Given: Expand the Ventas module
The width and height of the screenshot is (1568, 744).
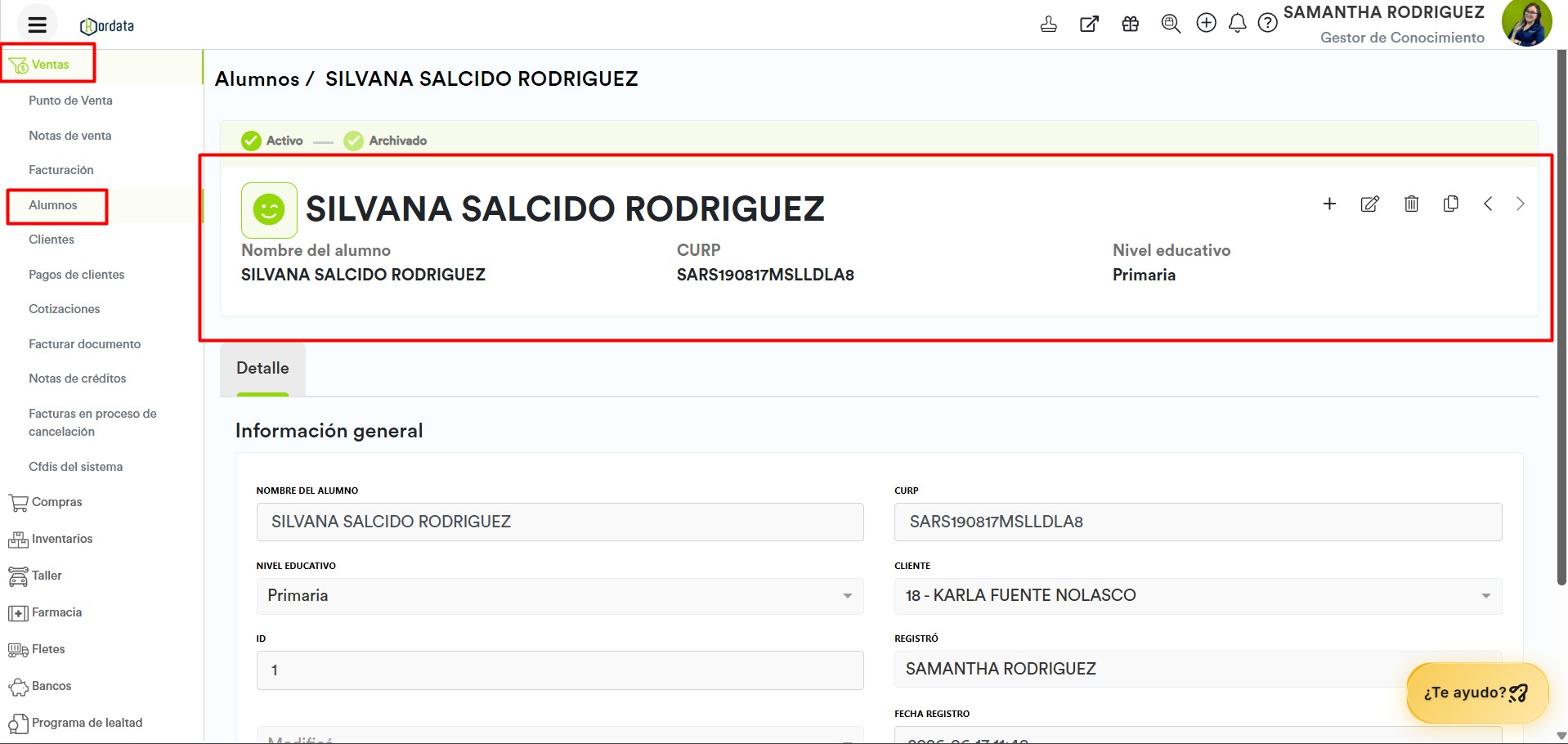Looking at the screenshot, I should pyautogui.click(x=49, y=65).
